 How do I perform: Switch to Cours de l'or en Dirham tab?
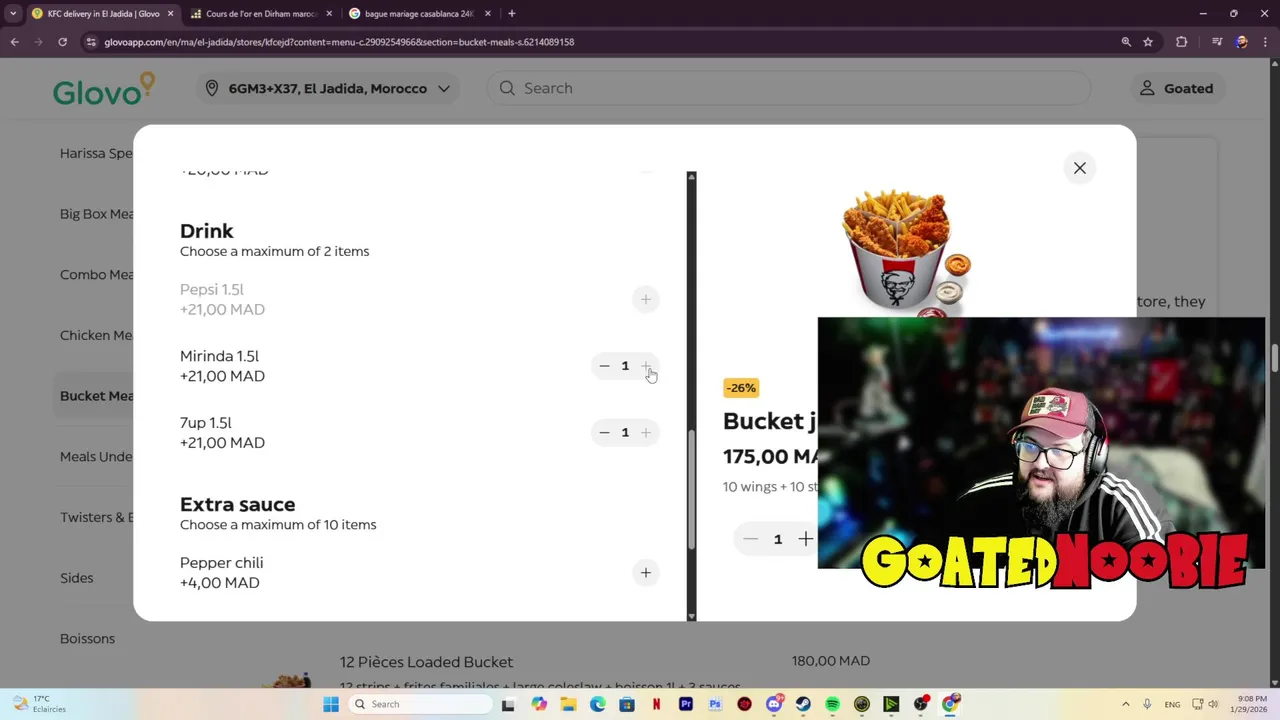(261, 14)
